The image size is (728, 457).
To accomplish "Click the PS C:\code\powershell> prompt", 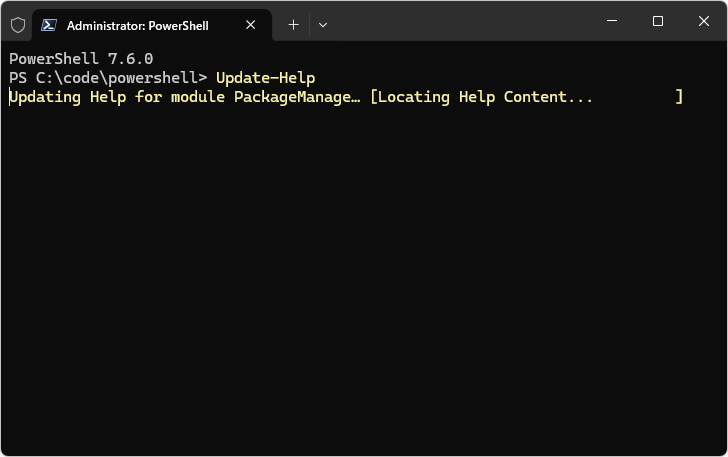I will (108, 78).
